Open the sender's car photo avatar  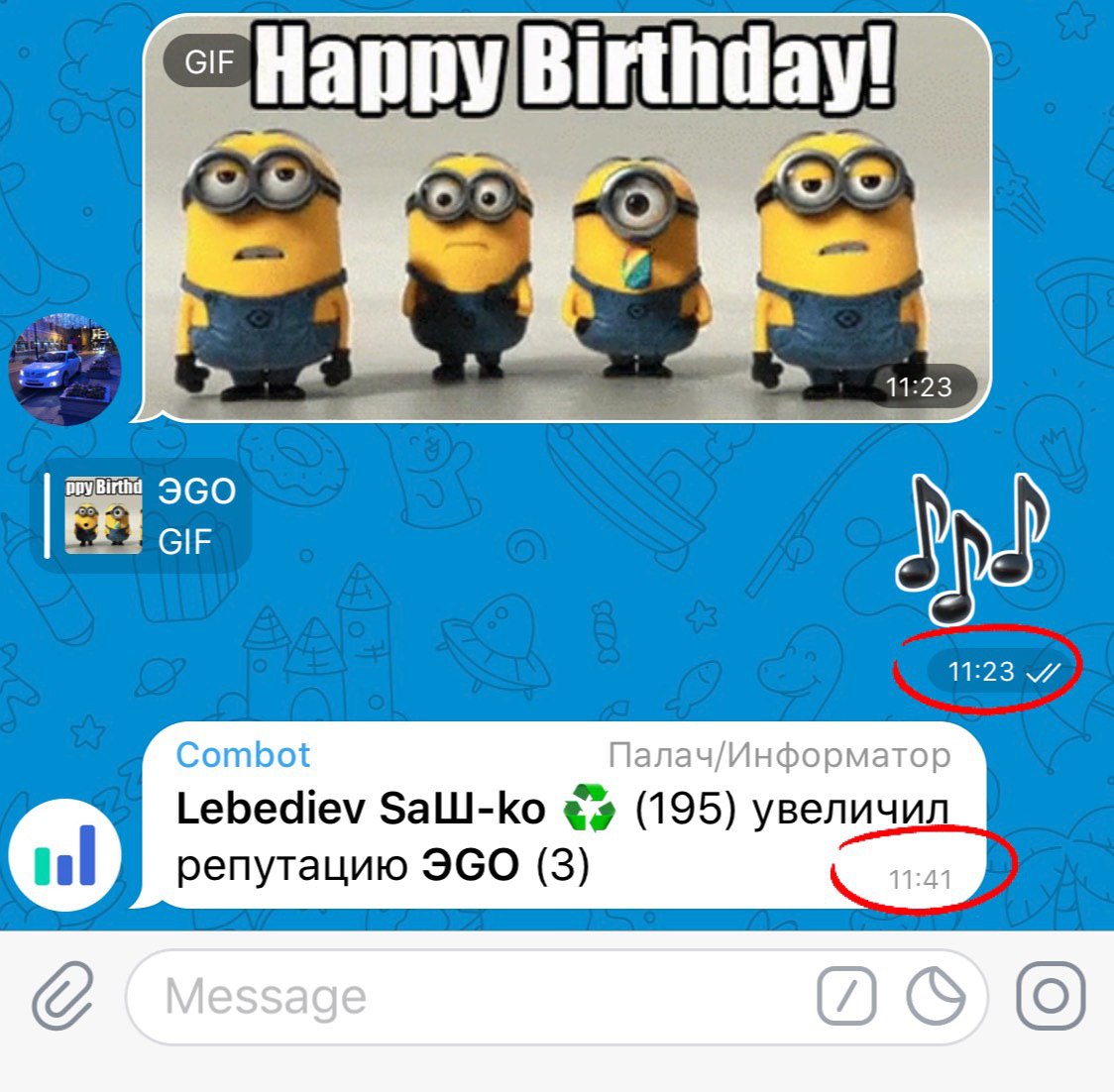pyautogui.click(x=65, y=369)
